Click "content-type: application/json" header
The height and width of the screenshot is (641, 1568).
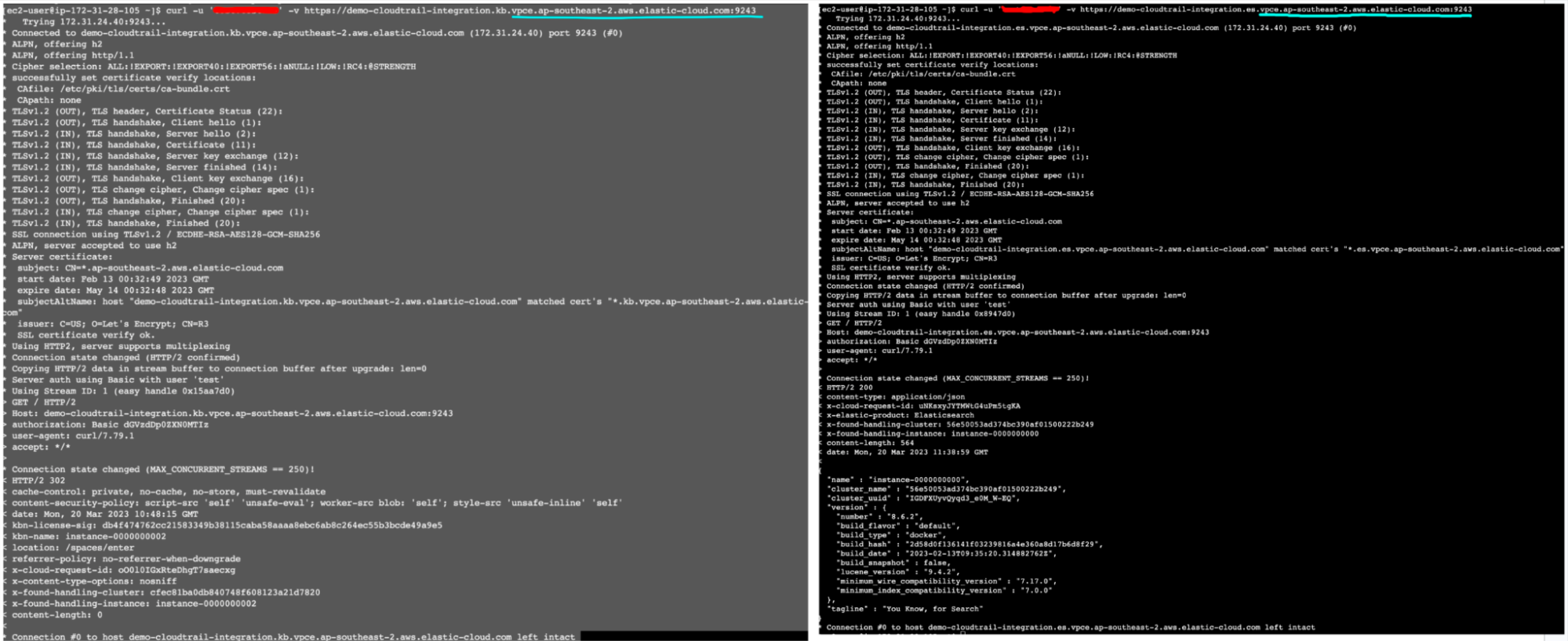896,397
